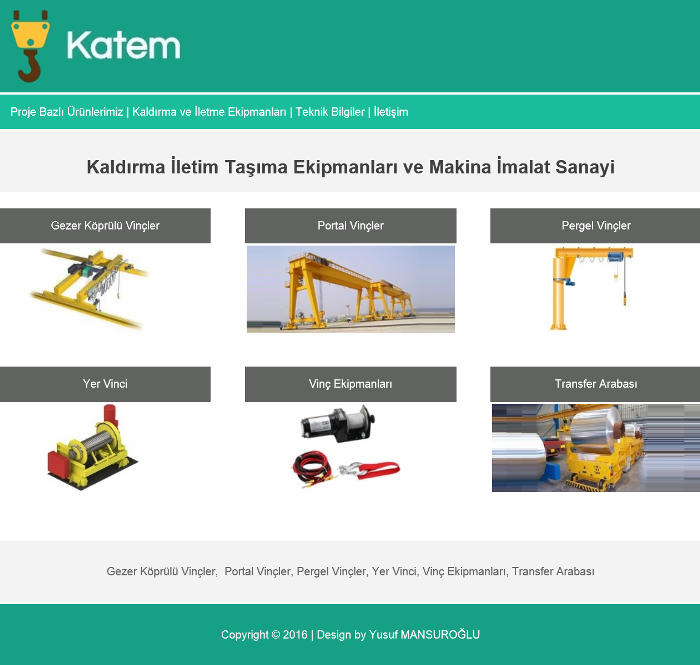This screenshot has height=665, width=700.
Task: Open the İletişim contact link
Action: 391,112
